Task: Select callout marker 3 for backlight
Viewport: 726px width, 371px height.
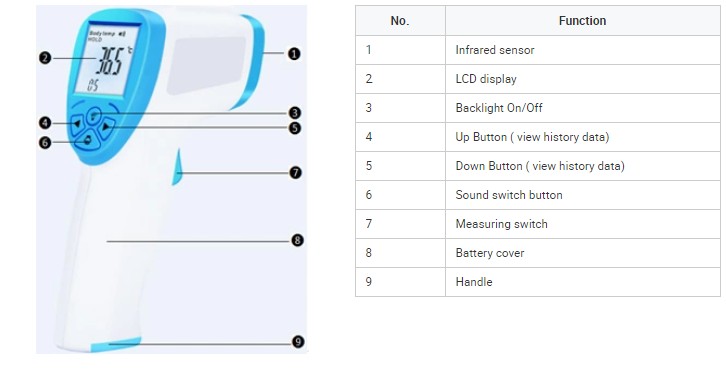Action: pyautogui.click(x=294, y=113)
